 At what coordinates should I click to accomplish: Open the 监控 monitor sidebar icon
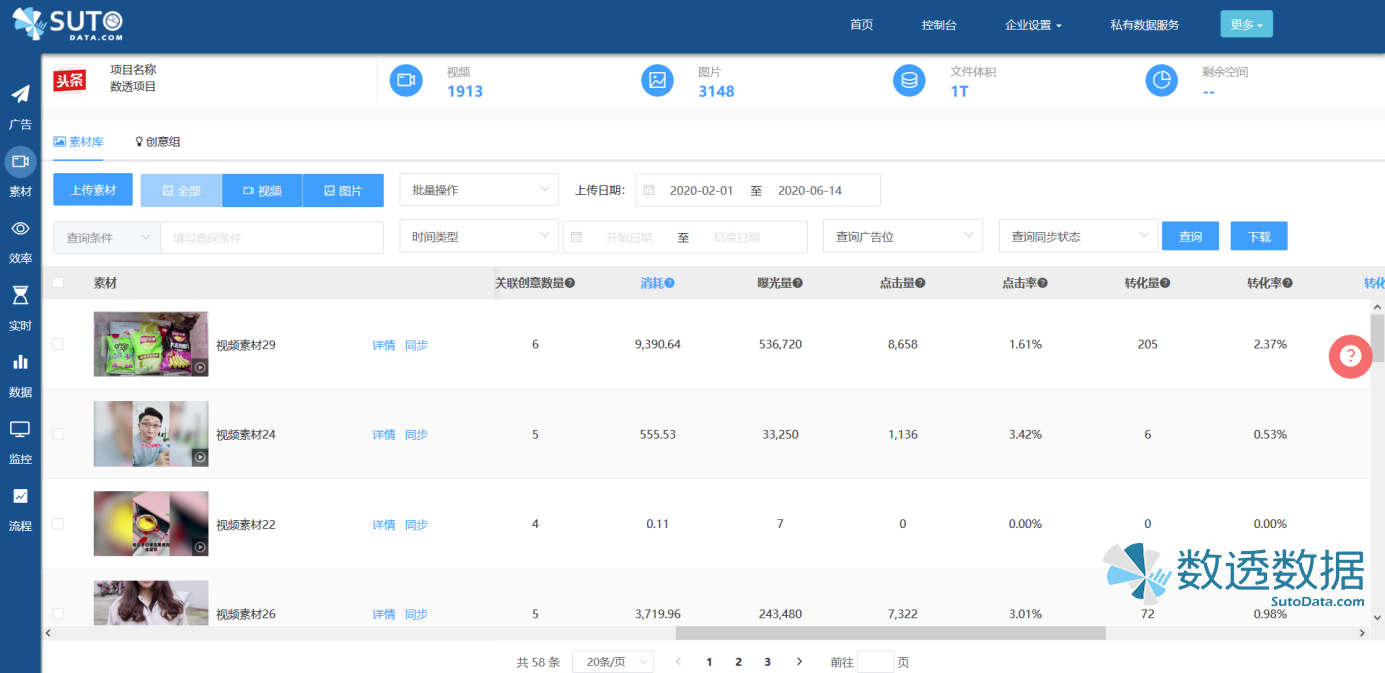click(20, 429)
